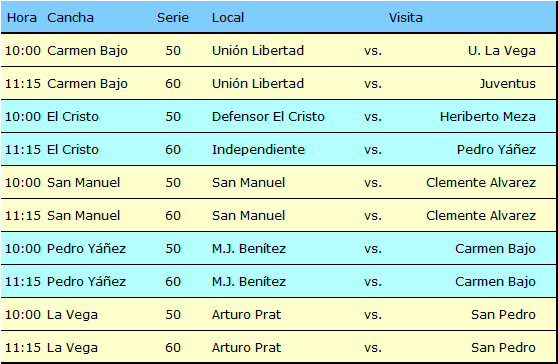Select La Vega cancha in the 10:00 row
The height and width of the screenshot is (364, 558).
point(72,315)
